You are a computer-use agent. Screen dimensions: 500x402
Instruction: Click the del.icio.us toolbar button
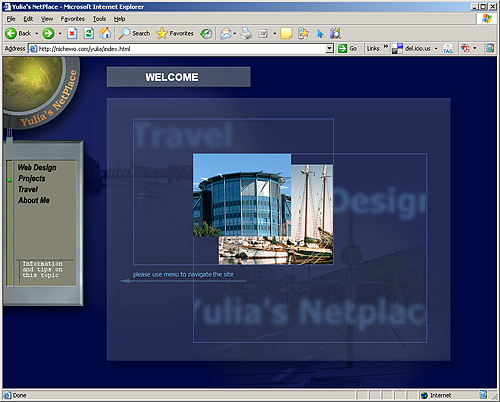tap(411, 49)
